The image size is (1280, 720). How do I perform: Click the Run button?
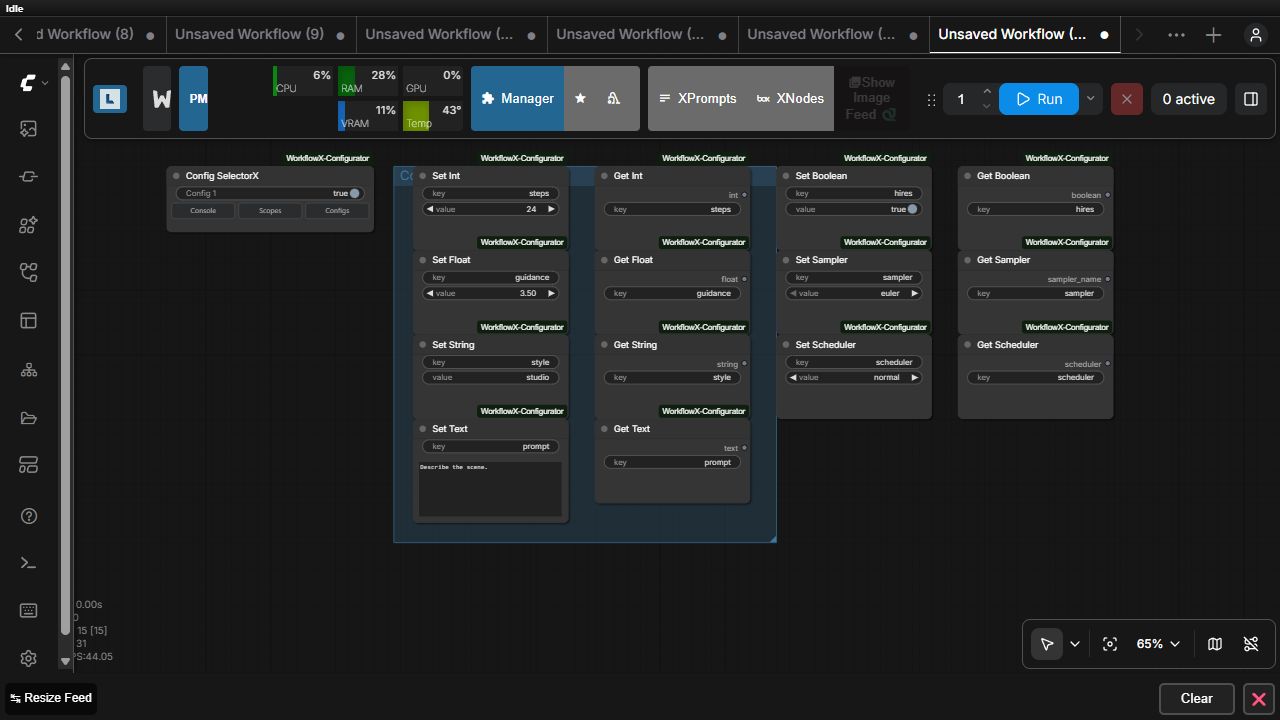[1039, 99]
